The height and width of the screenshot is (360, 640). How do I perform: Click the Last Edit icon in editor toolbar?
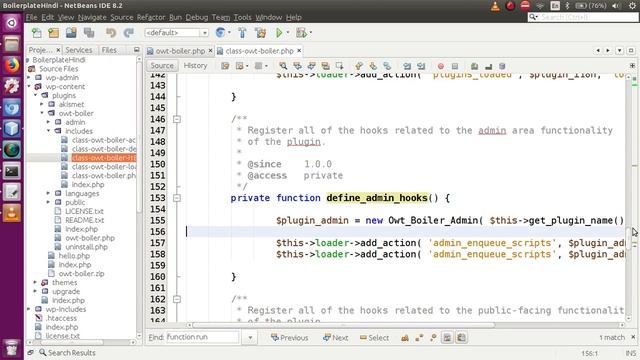(x=225, y=66)
